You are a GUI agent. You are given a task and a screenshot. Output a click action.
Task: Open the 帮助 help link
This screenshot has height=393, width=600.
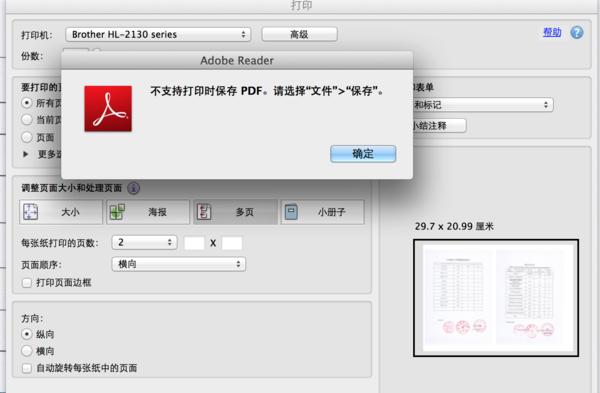552,33
